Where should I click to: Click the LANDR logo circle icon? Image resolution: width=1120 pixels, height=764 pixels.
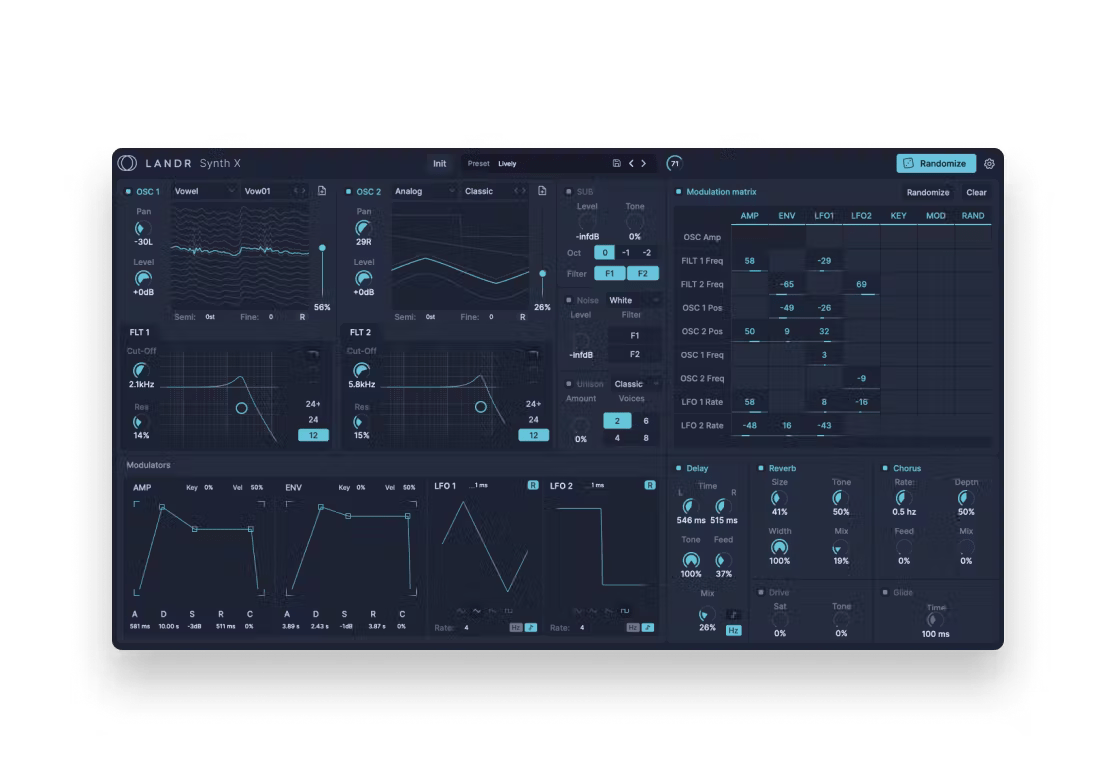click(x=127, y=163)
